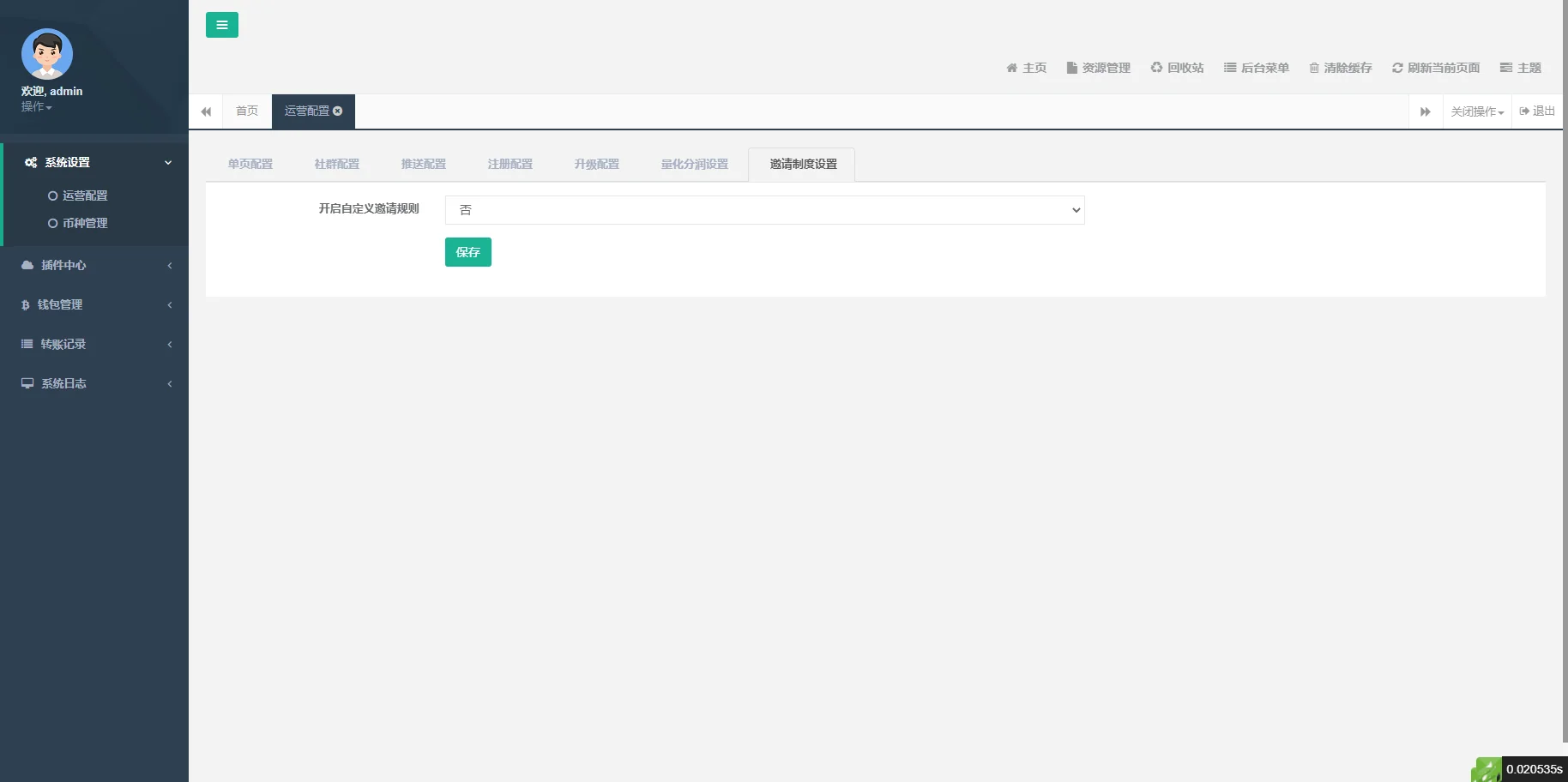Click 退出 to log out
Viewport: 1568px width, 782px height.
click(1537, 111)
